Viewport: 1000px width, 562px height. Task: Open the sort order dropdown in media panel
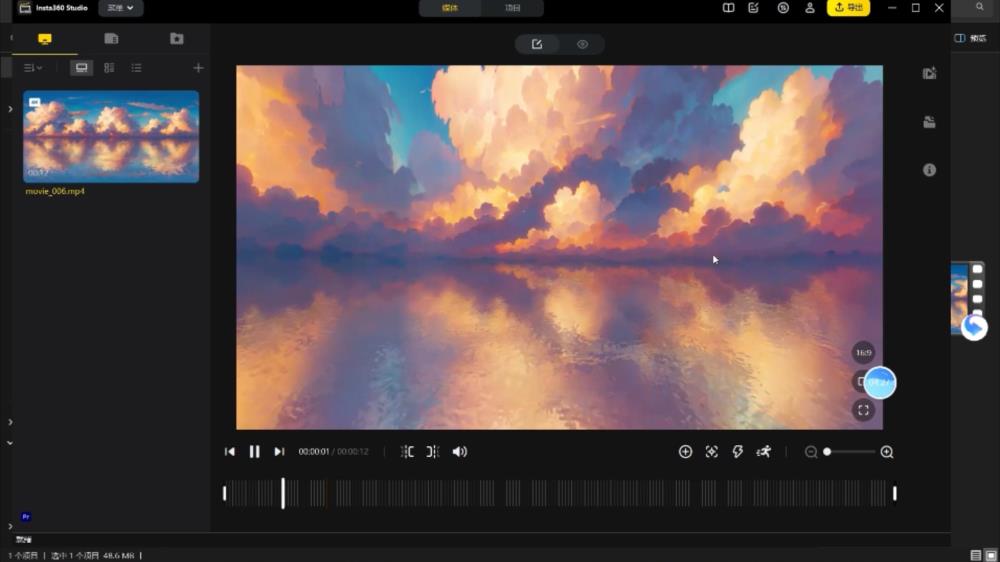pyautogui.click(x=33, y=68)
